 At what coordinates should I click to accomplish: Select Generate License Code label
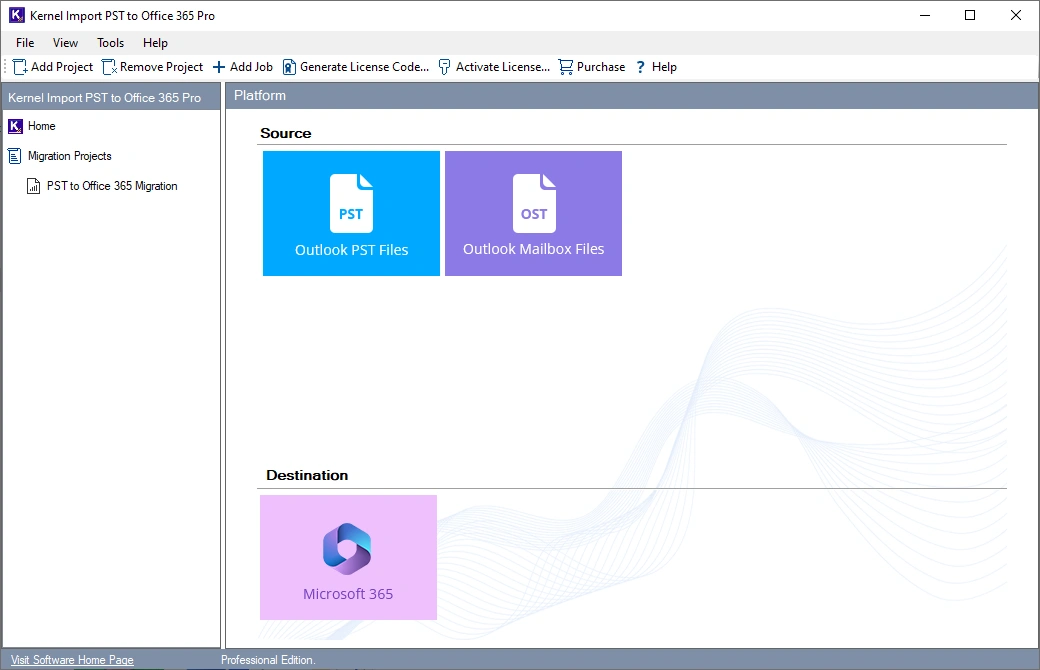(x=364, y=67)
